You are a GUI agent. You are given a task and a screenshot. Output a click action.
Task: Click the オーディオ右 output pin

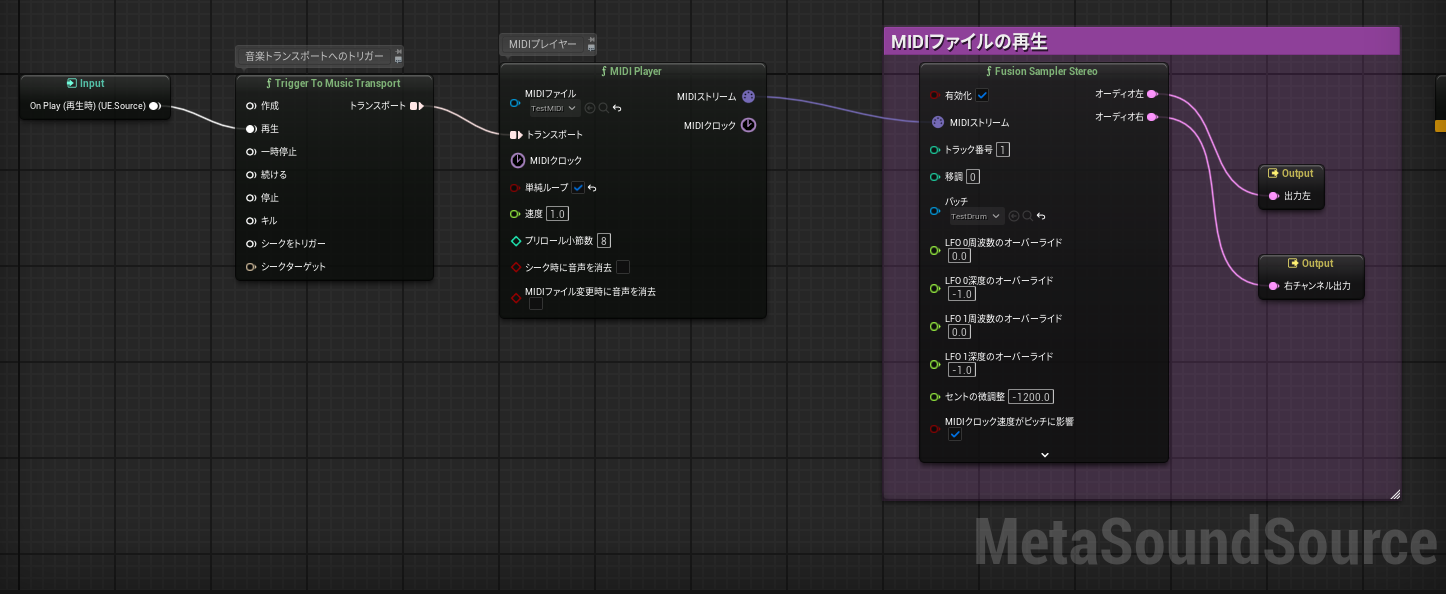(x=1152, y=118)
